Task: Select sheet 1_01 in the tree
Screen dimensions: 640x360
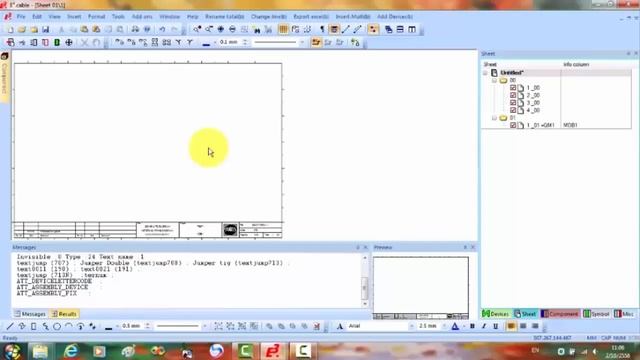Action: (x=540, y=125)
